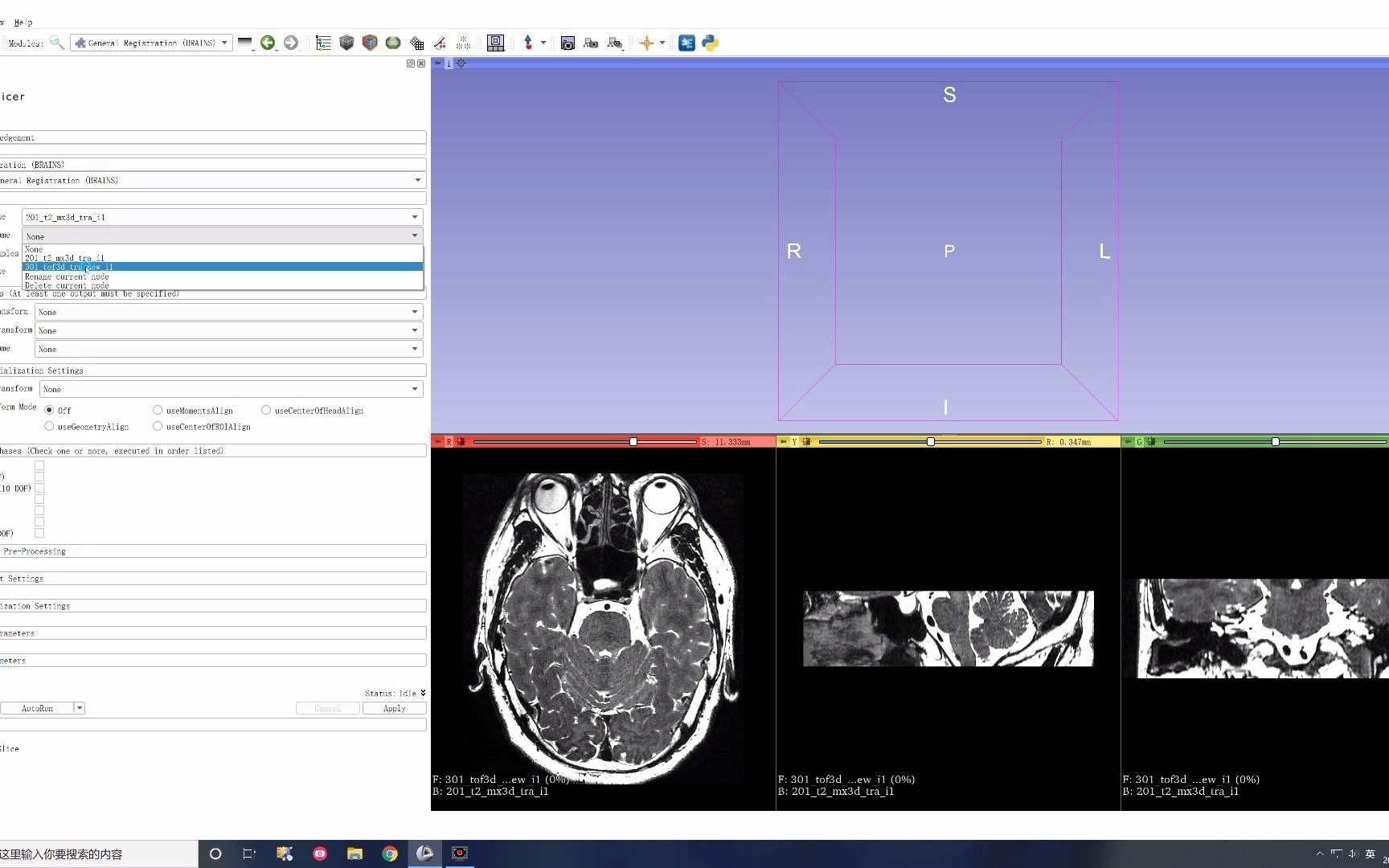Select useMomentsAlign radio button
Screen dimensions: 1389x868
[158, 410]
